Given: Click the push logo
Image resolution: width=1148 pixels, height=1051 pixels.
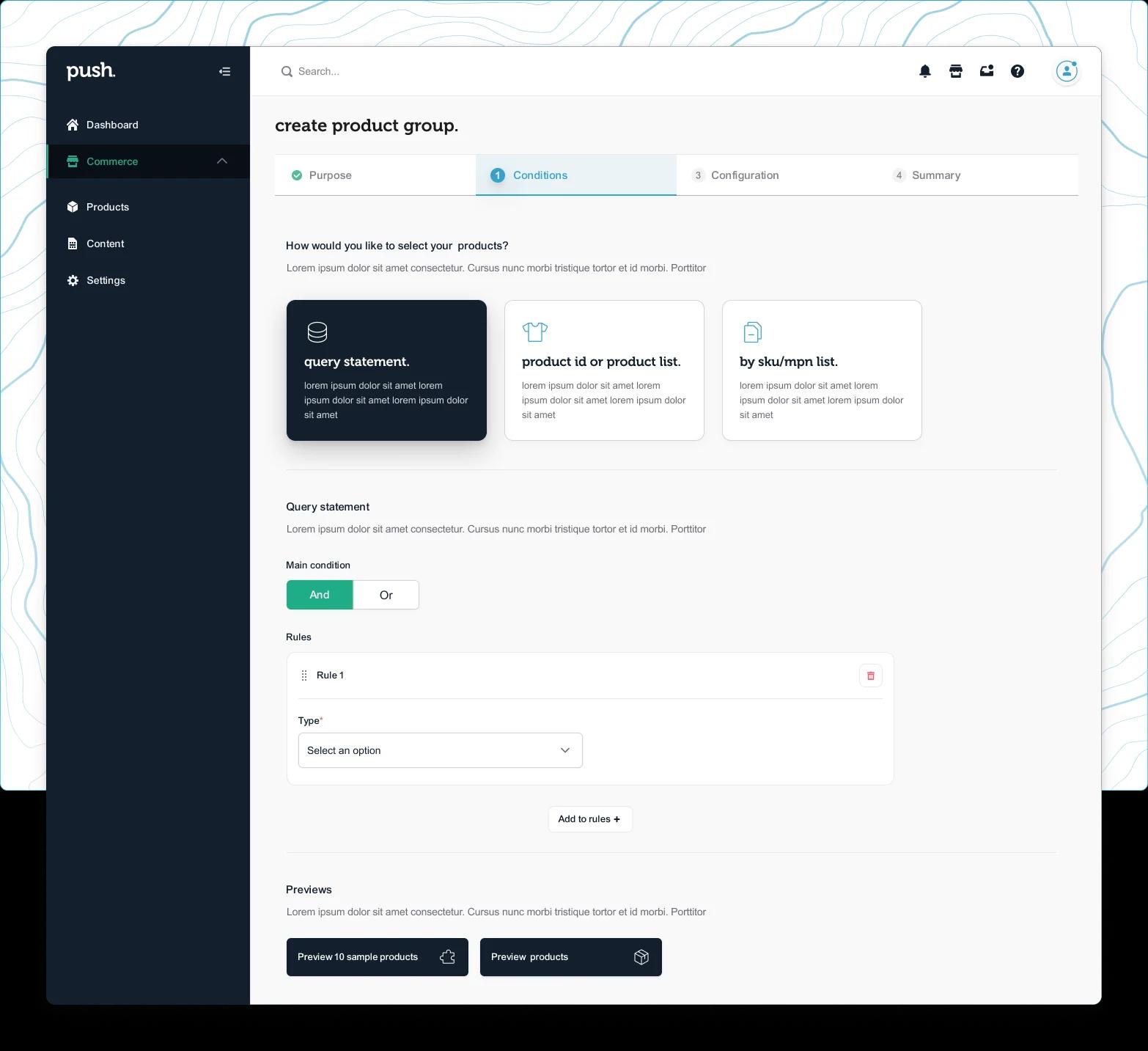Looking at the screenshot, I should coord(91,71).
